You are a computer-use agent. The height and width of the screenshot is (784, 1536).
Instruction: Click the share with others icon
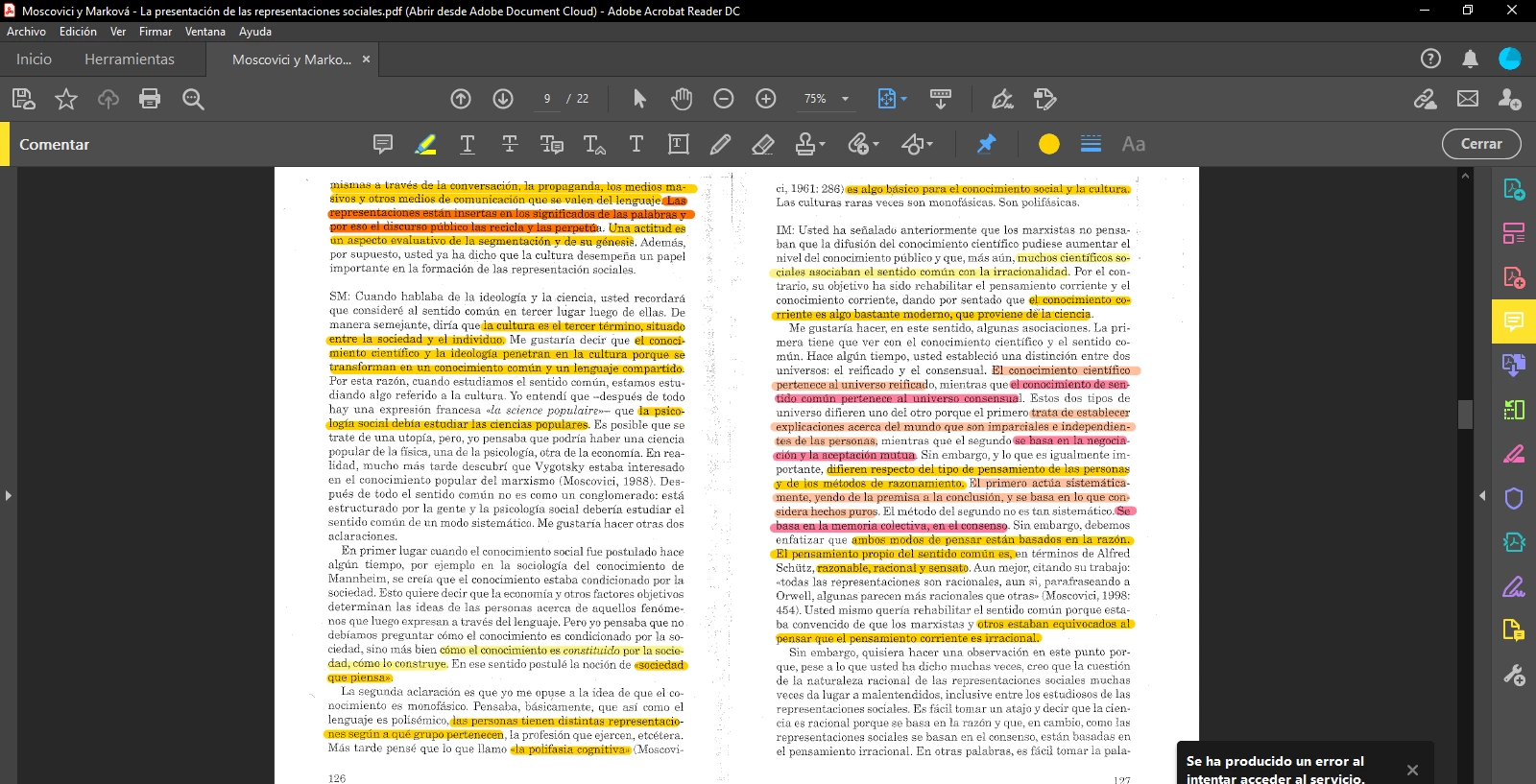pos(1509,98)
